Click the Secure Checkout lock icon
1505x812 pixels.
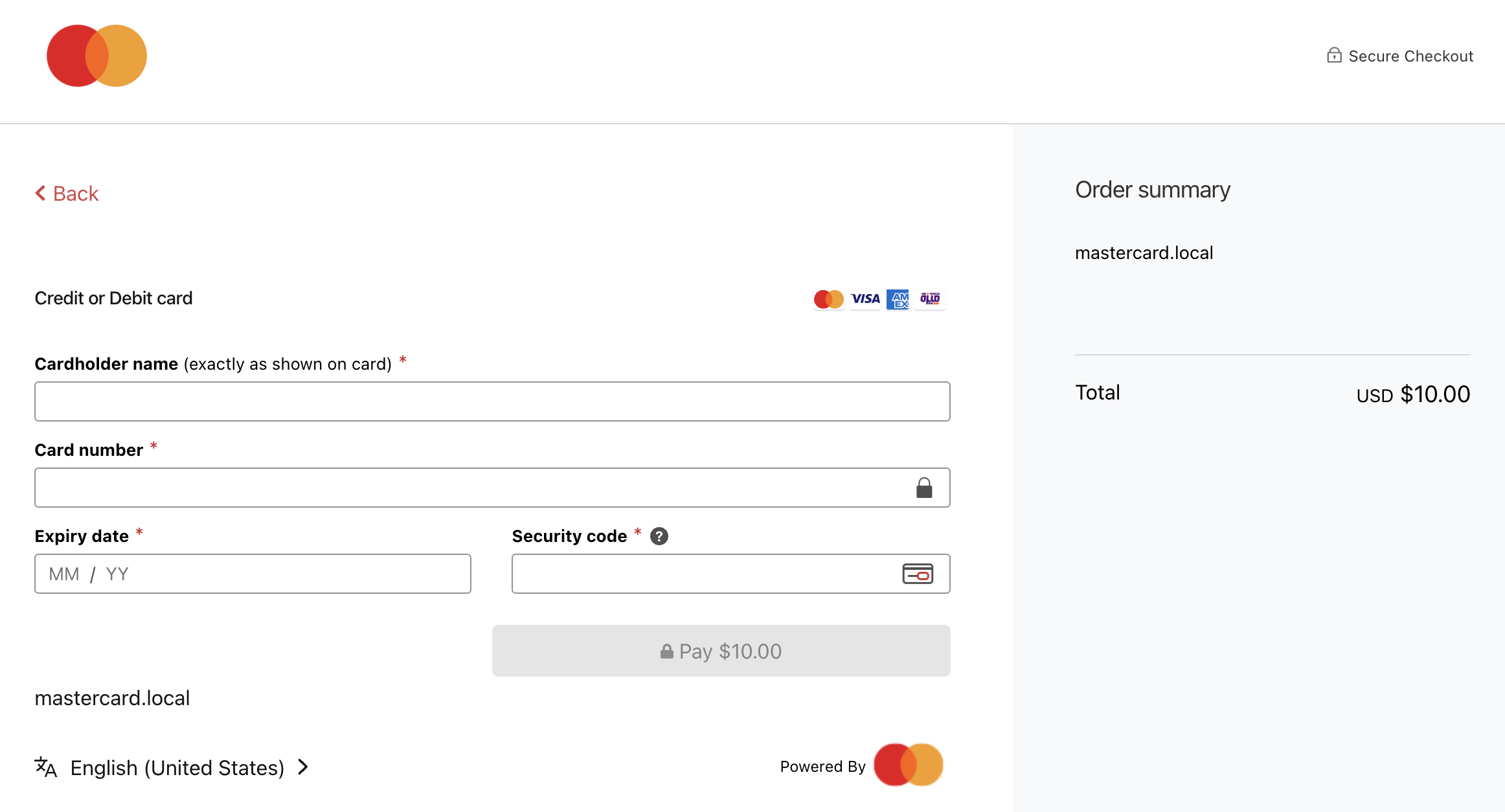tap(1334, 56)
